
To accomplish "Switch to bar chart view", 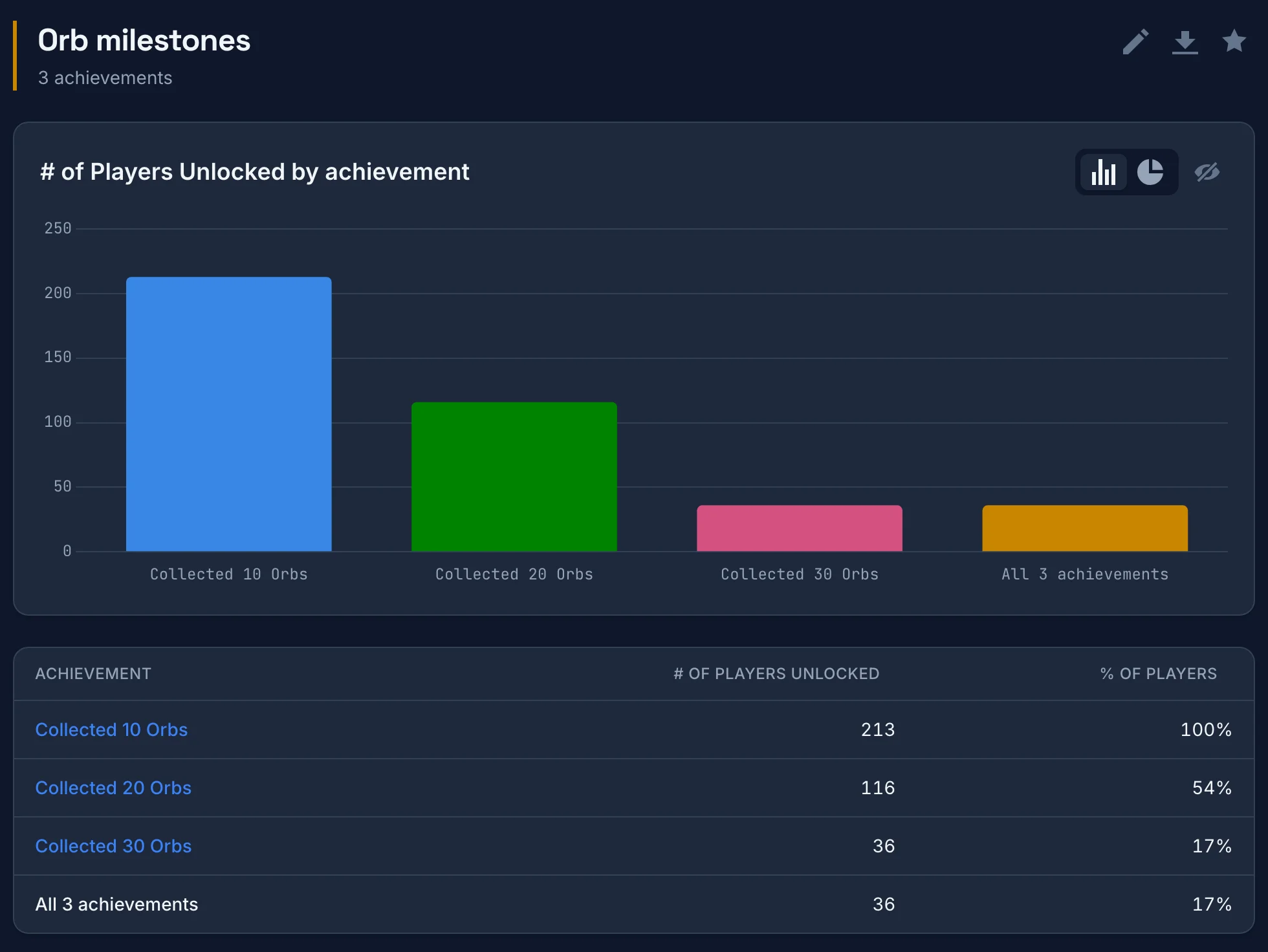I will 1104,172.
